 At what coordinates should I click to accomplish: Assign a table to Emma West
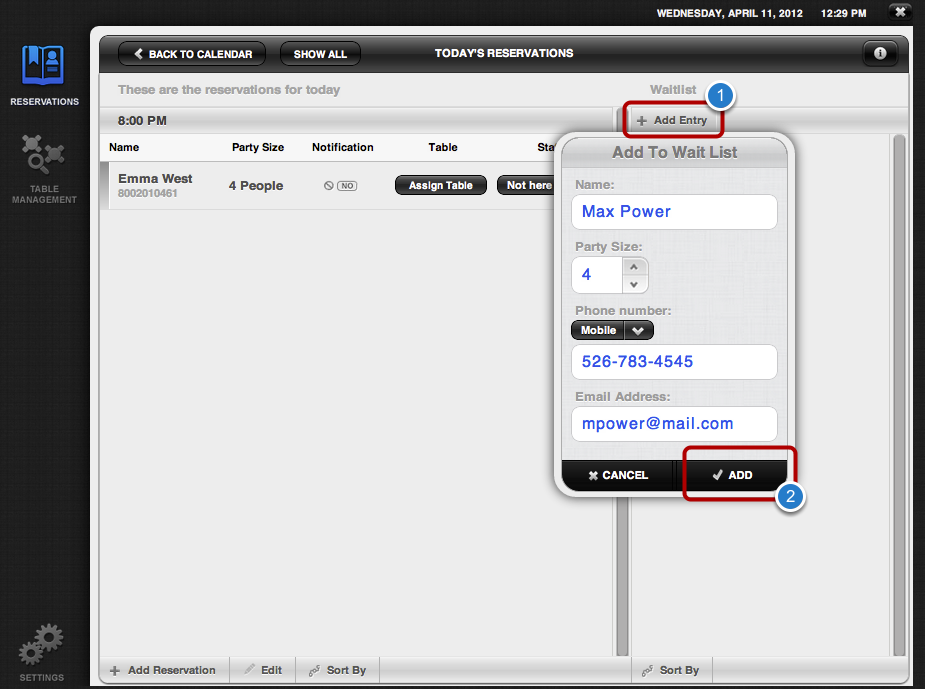click(x=441, y=185)
